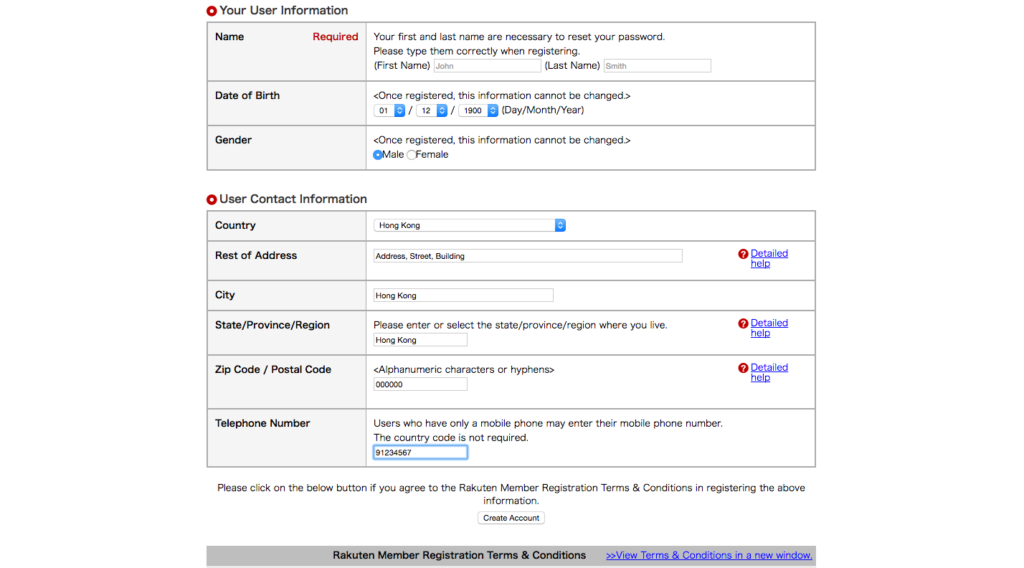Open Detailed help link for Zip Code
Image resolution: width=1024 pixels, height=568 pixels.
[x=769, y=372]
